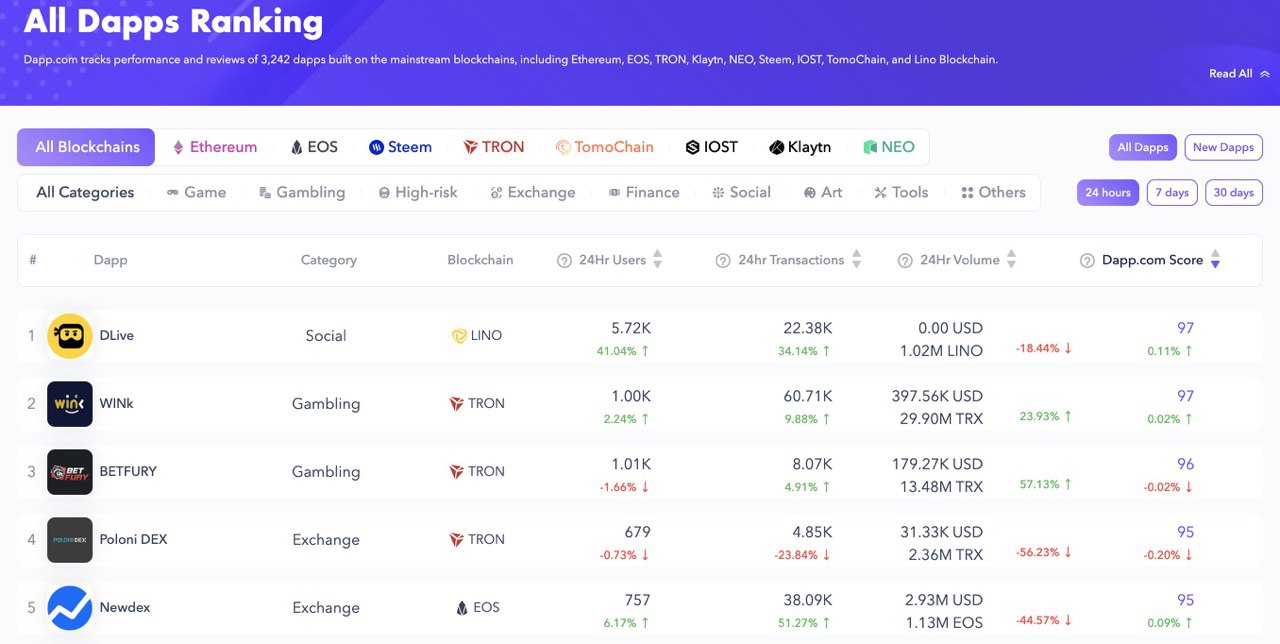
Task: Open the WINk dapp logo
Action: [70, 404]
